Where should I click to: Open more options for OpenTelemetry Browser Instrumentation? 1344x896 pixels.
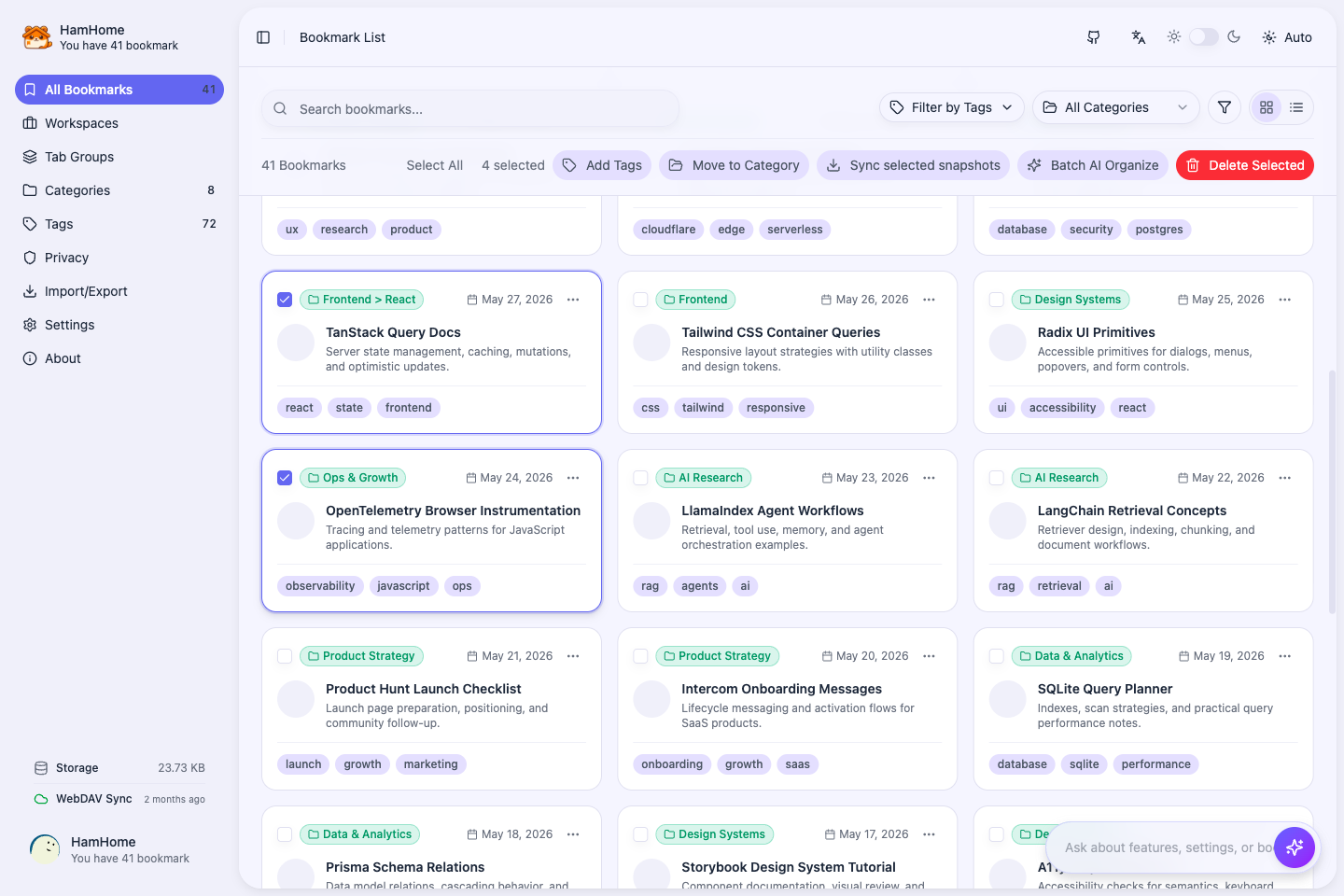[573, 478]
